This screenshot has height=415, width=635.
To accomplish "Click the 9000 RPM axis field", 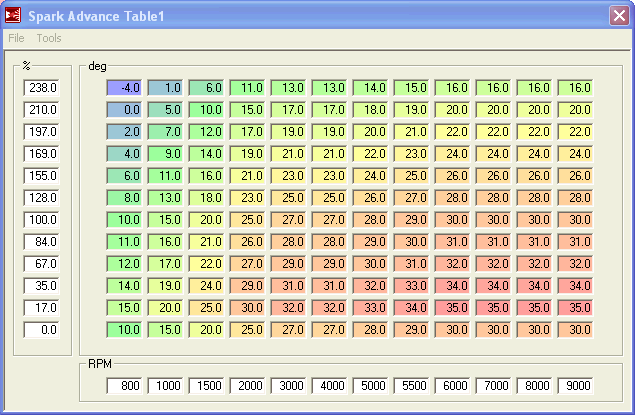I will pyautogui.click(x=576, y=386).
